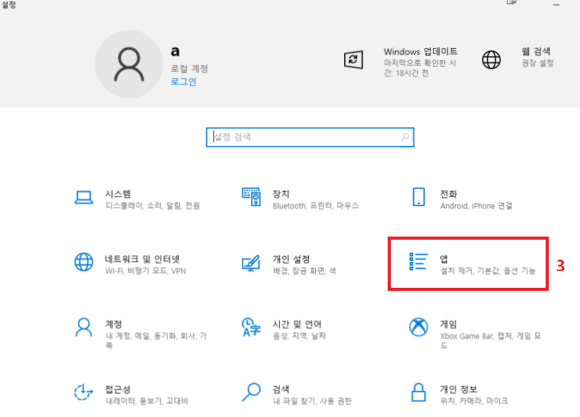Open the 게임 Xbox icon
Viewport: 580px width, 417px height.
418,327
